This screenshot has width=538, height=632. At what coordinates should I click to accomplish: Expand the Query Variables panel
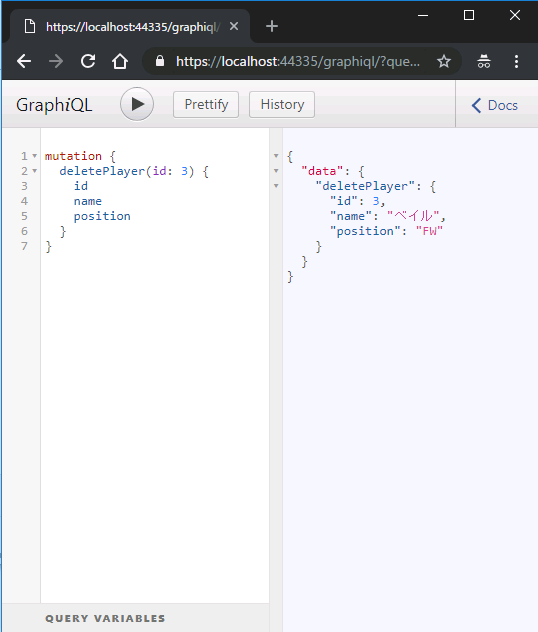pyautogui.click(x=135, y=618)
